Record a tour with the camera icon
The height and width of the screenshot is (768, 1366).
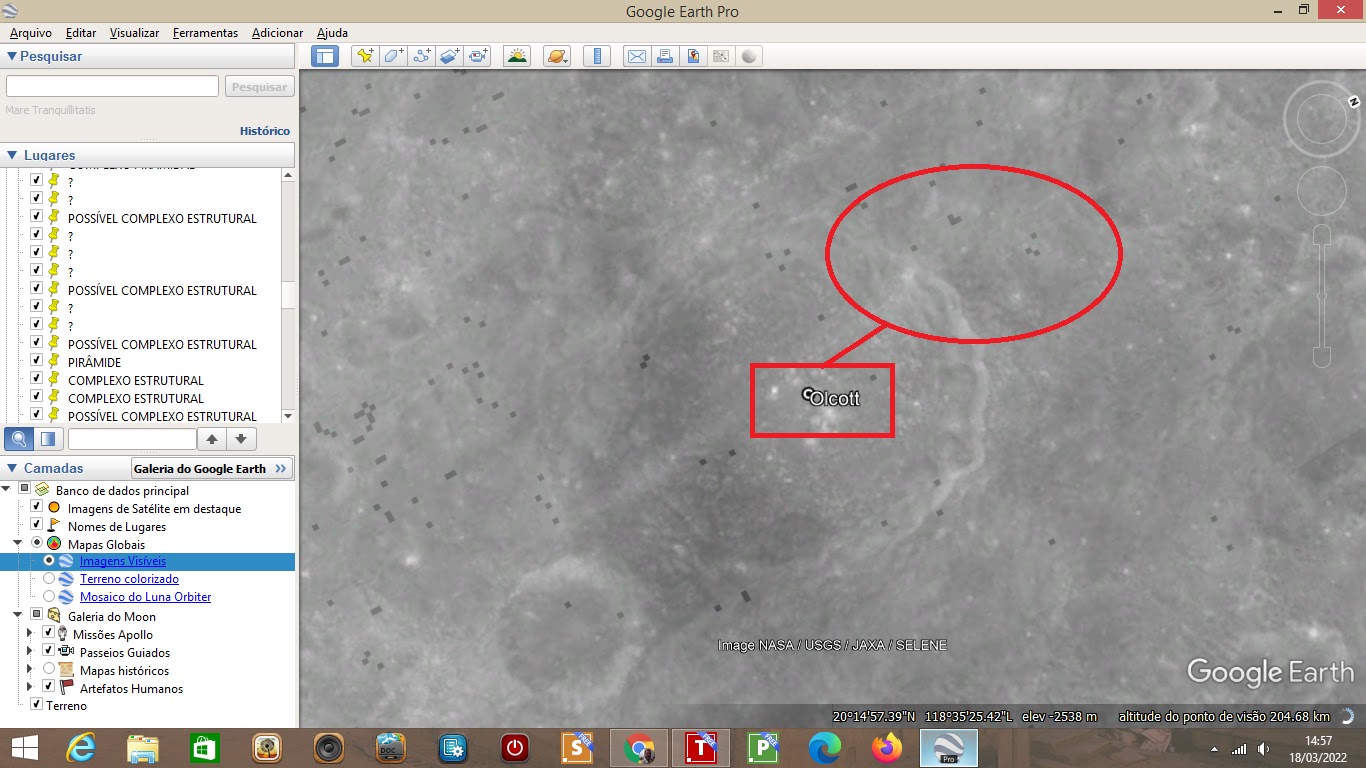tap(478, 56)
